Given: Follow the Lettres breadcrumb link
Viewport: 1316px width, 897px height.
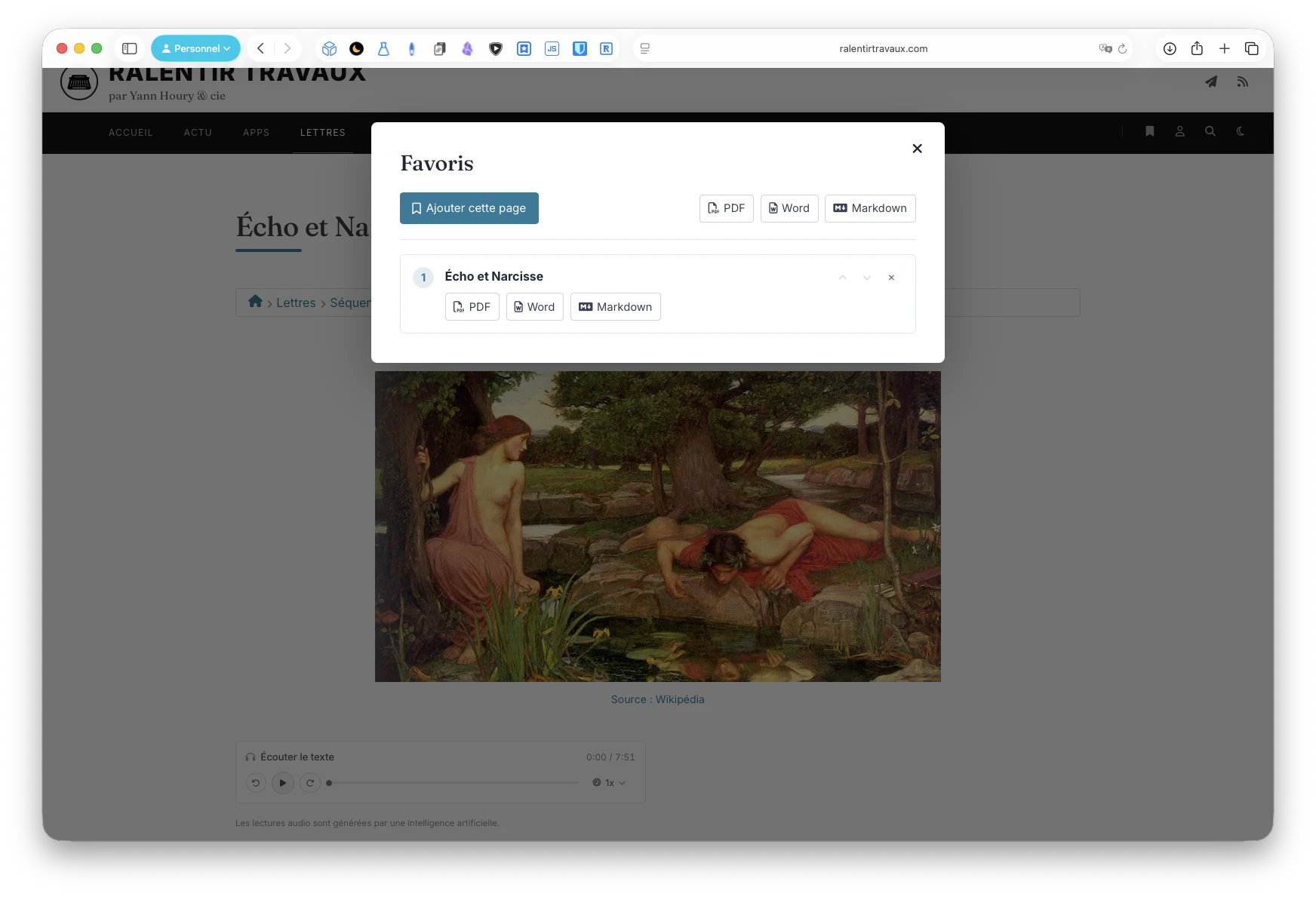Looking at the screenshot, I should pyautogui.click(x=296, y=303).
